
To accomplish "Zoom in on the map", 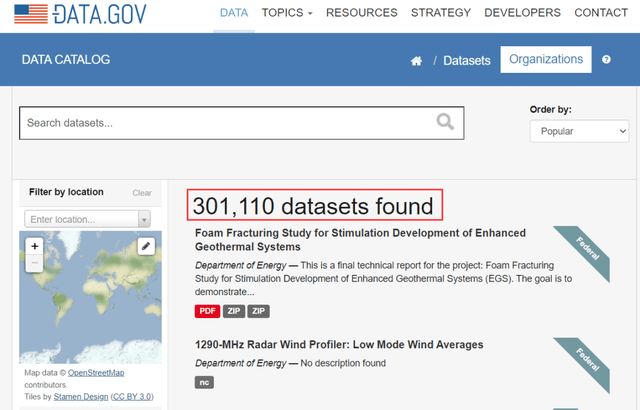I will [x=35, y=245].
